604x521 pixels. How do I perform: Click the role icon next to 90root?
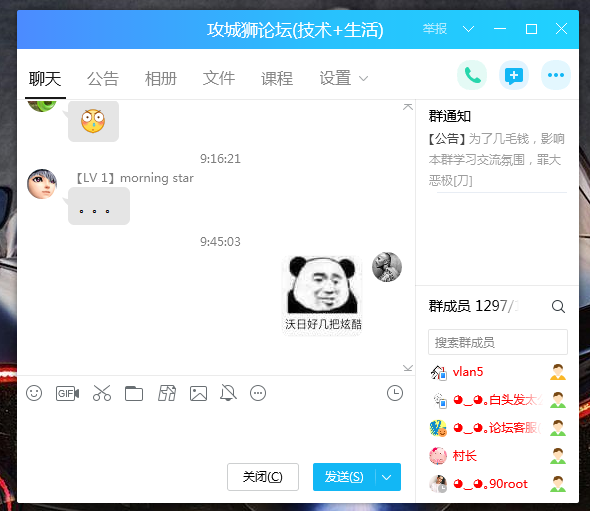pos(558,484)
